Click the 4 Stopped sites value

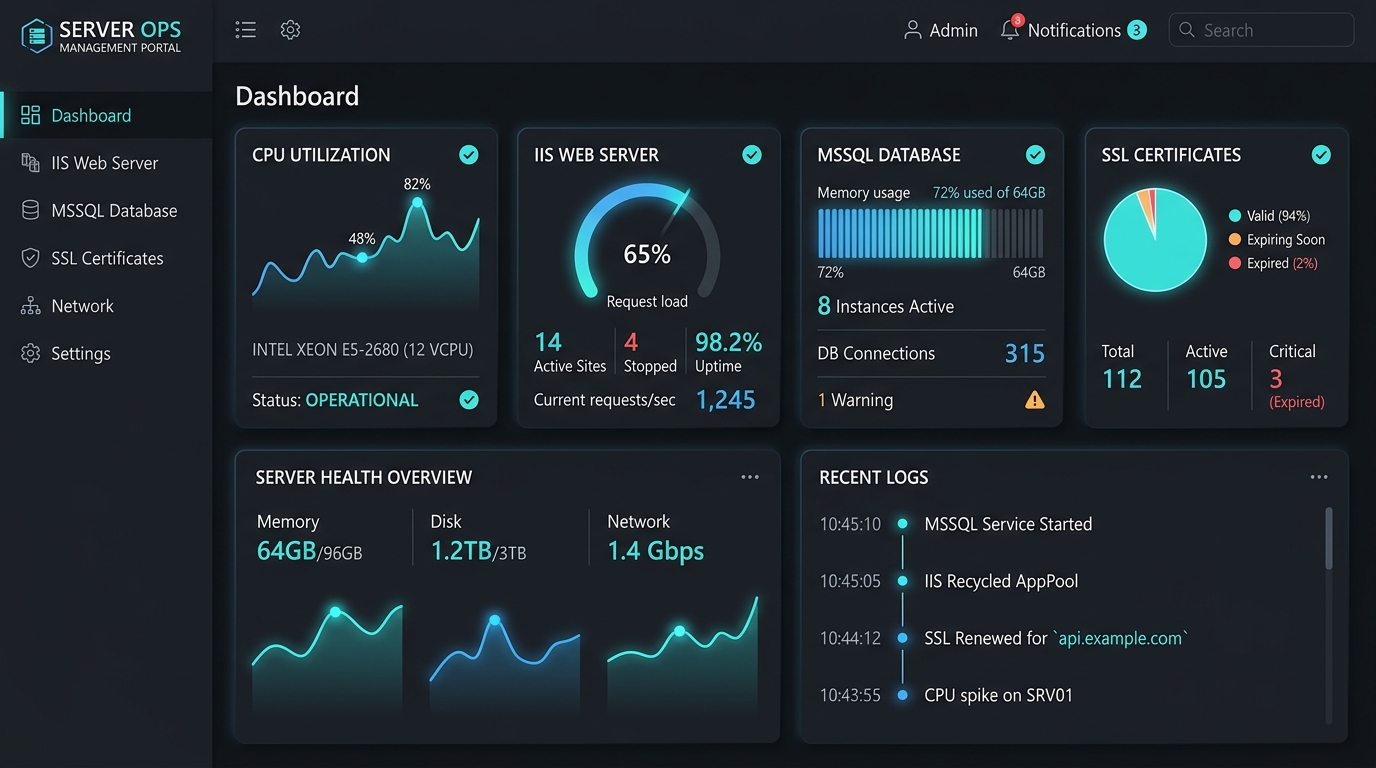tap(631, 342)
